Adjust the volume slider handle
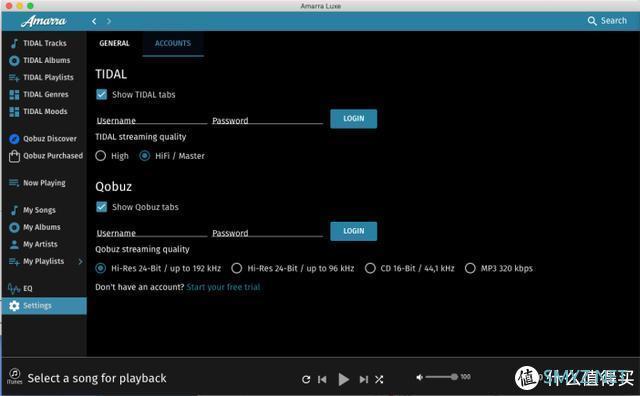Screen dimensions: 640x396 click(x=454, y=377)
